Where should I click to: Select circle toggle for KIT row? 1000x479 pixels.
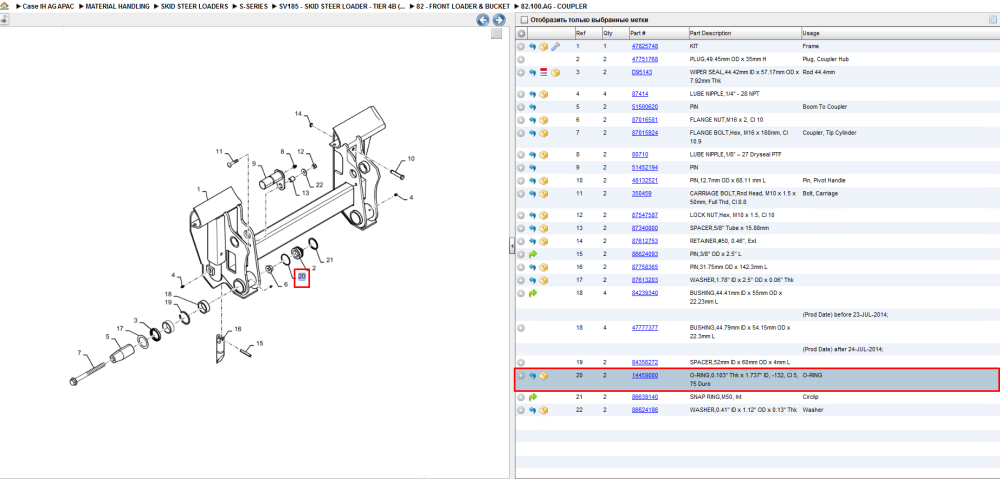pyautogui.click(x=521, y=47)
